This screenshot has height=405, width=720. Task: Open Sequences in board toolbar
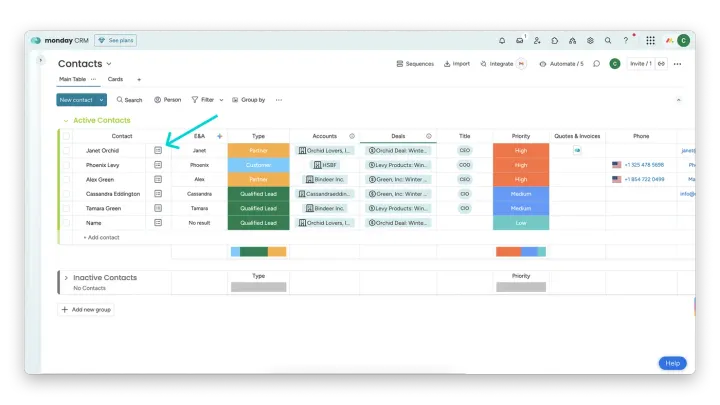415,64
